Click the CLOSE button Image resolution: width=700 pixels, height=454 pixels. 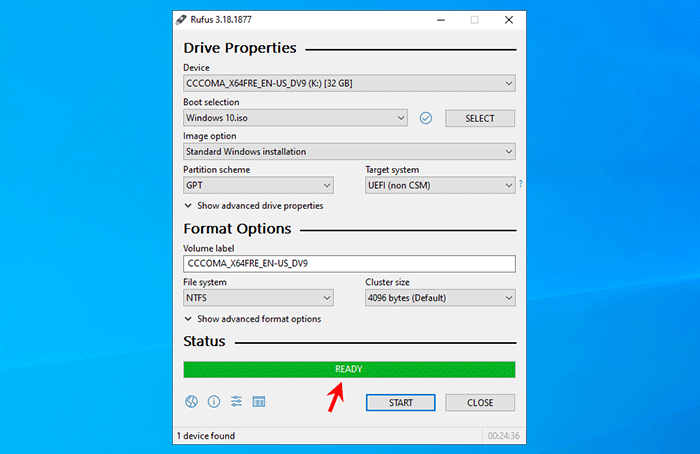click(x=480, y=403)
